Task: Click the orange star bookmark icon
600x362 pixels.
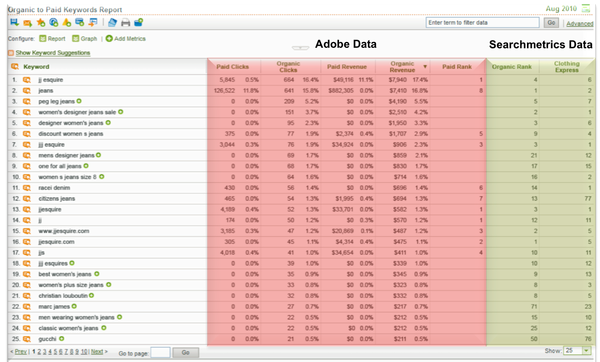Action: pyautogui.click(x=41, y=23)
